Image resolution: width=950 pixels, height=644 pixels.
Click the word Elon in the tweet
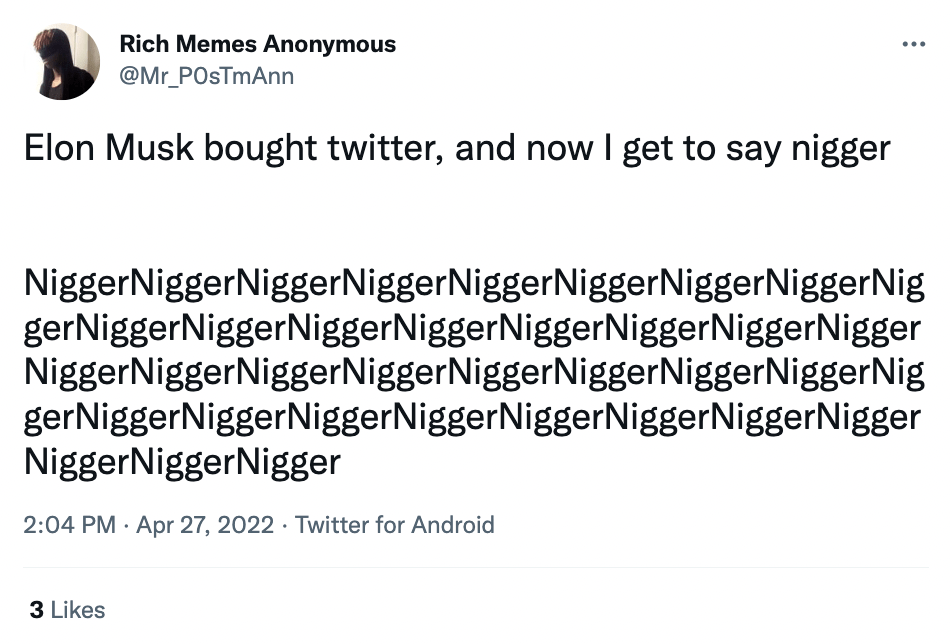coord(58,149)
